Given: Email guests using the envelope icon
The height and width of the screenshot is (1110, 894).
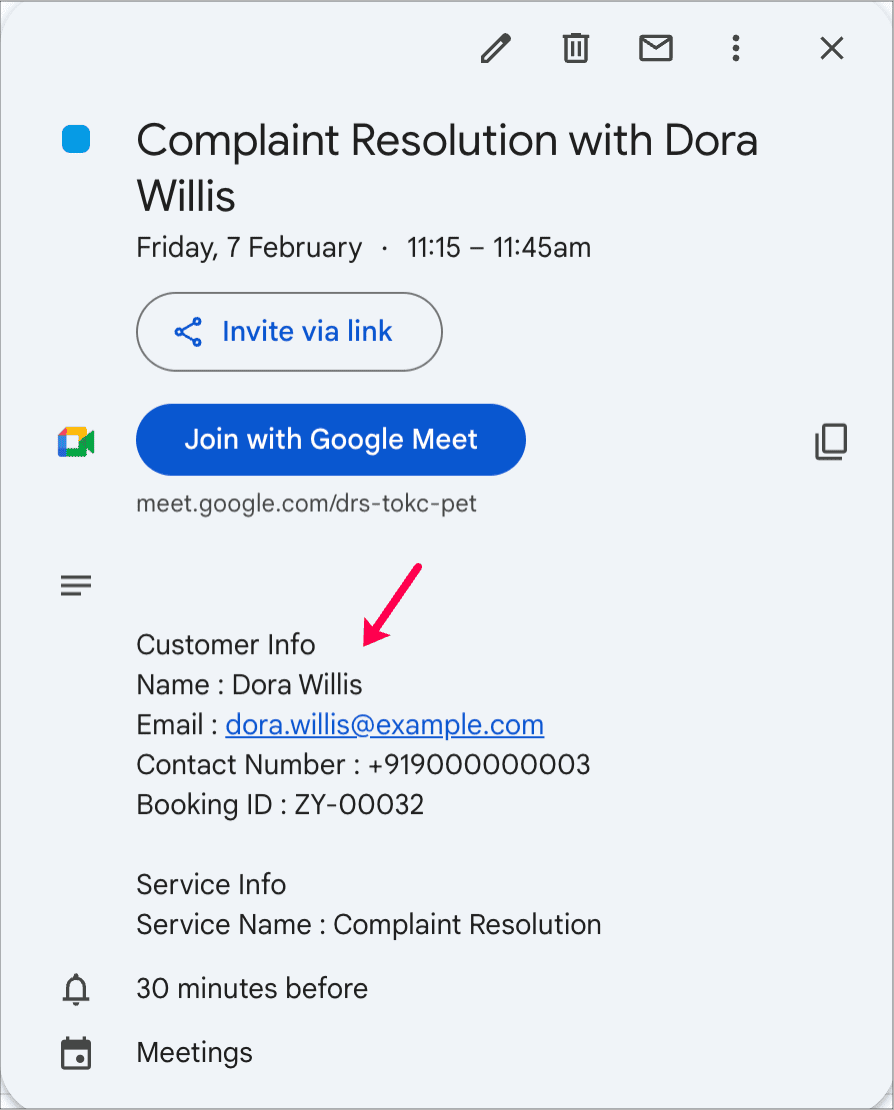Looking at the screenshot, I should (655, 48).
